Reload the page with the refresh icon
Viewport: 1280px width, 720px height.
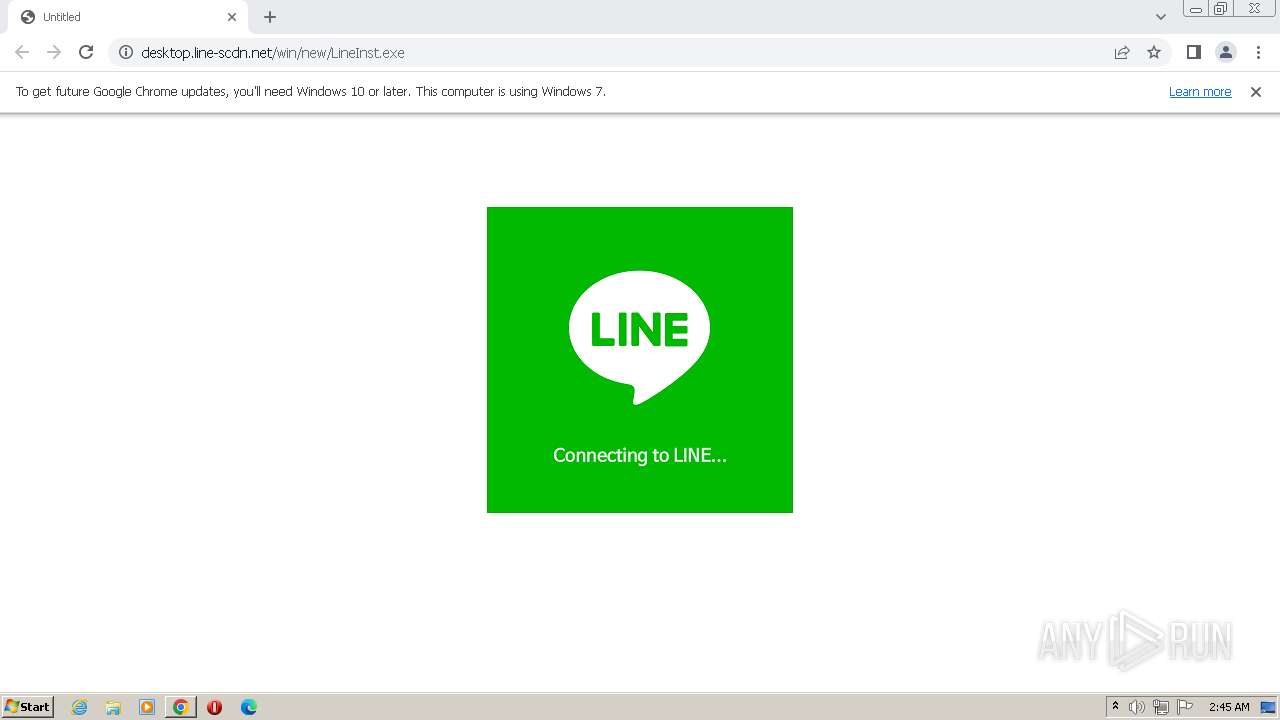tap(86, 52)
